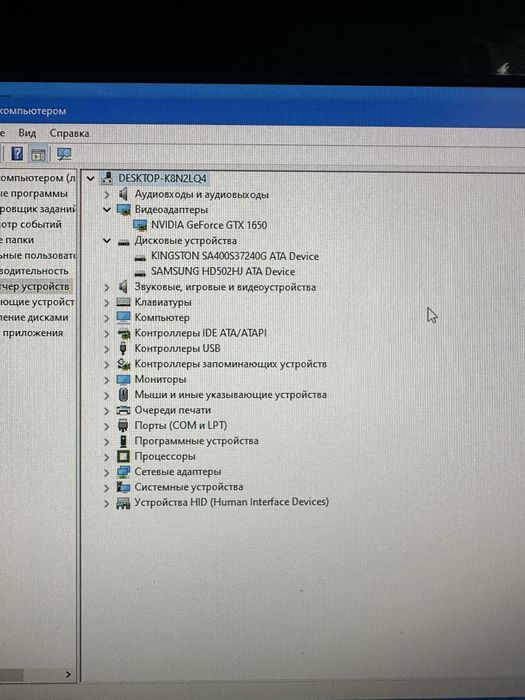Select 'ровщик заданий' item in left pane

click(38, 208)
